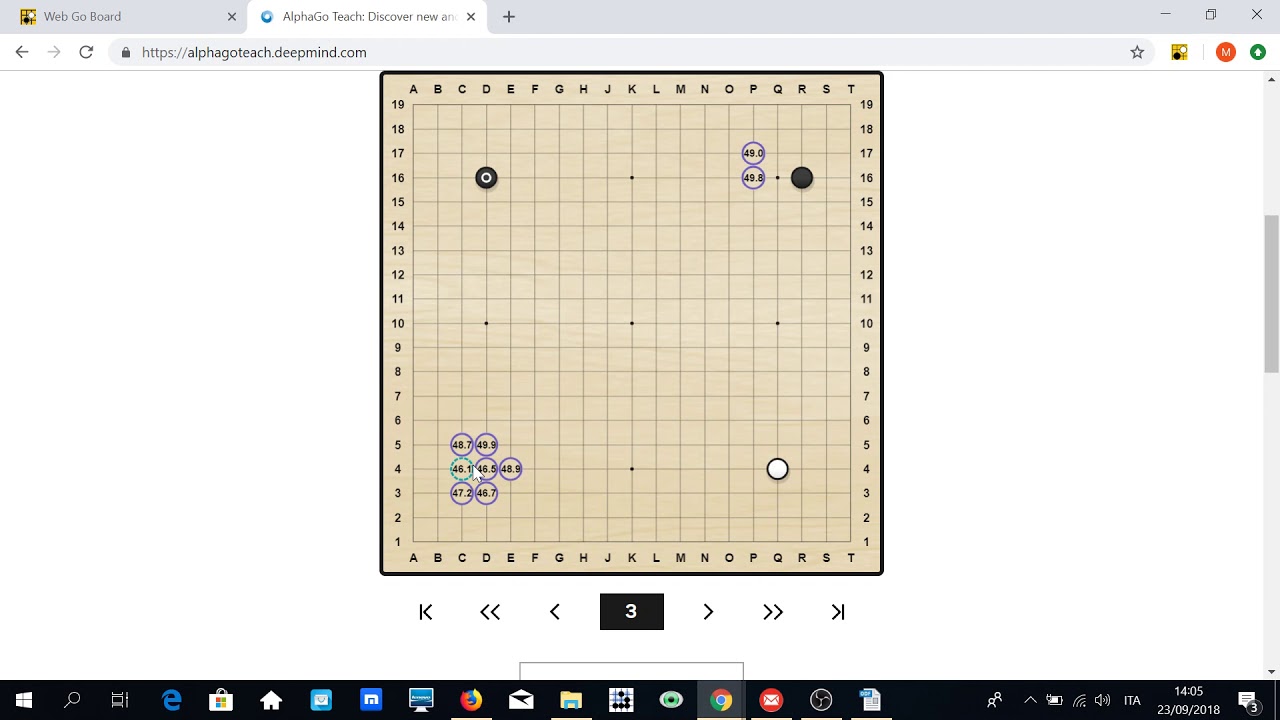Click the scrollbar down arrow

[x=1272, y=671]
